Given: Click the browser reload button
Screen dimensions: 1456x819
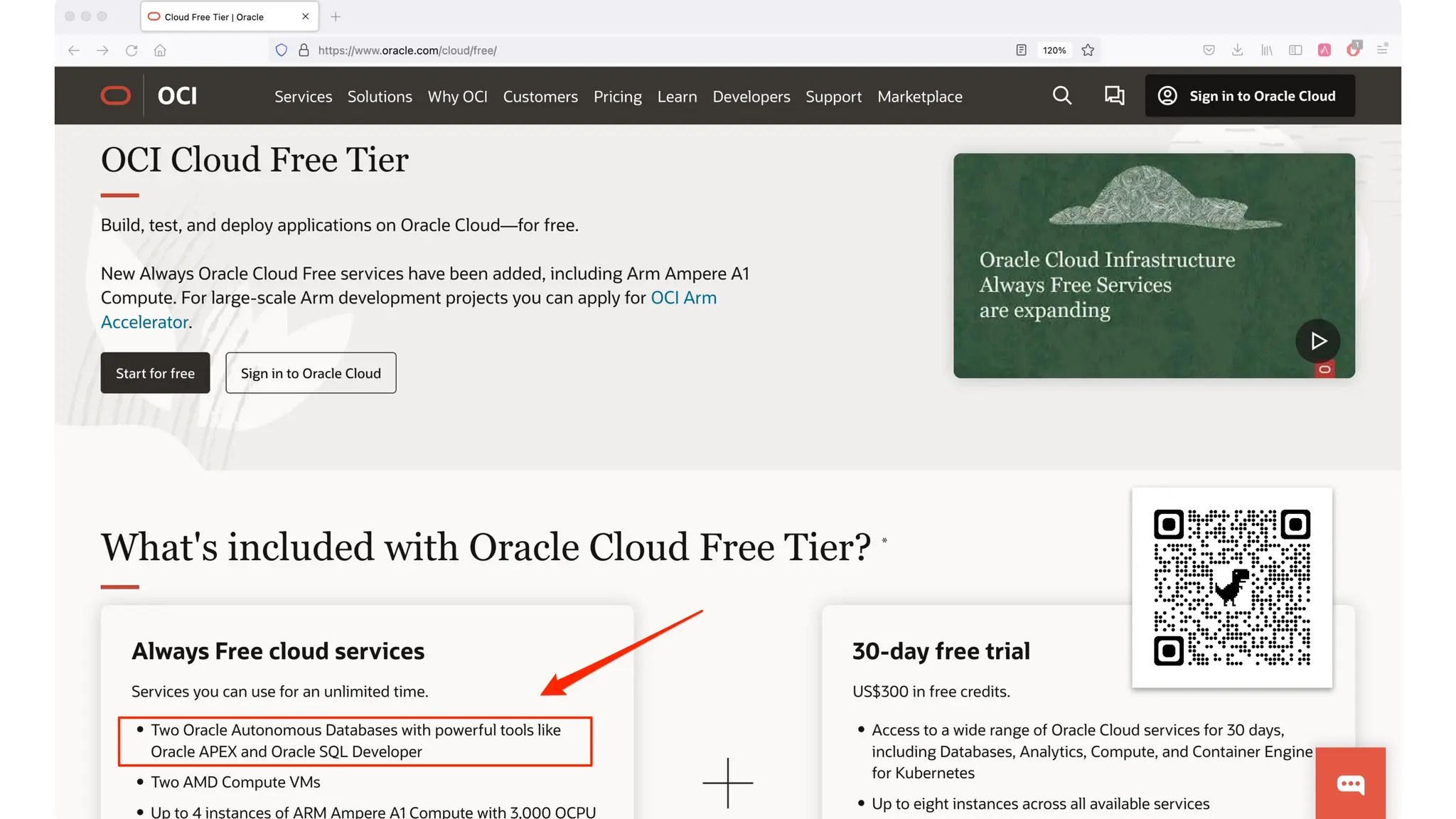Looking at the screenshot, I should [x=132, y=50].
